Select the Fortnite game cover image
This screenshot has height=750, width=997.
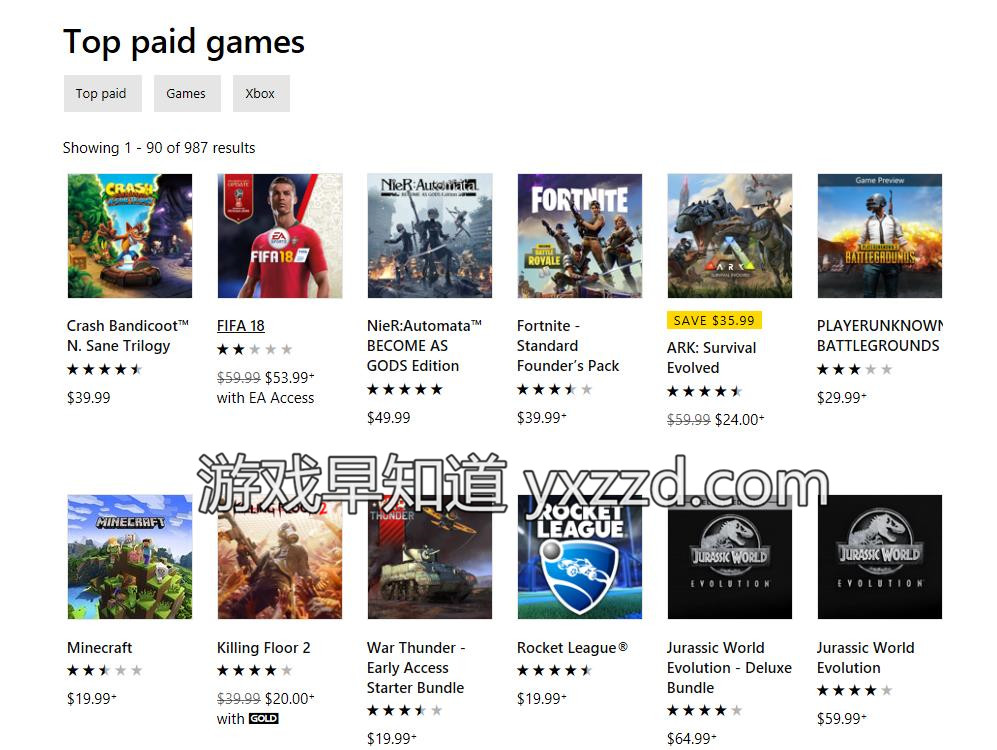(580, 236)
